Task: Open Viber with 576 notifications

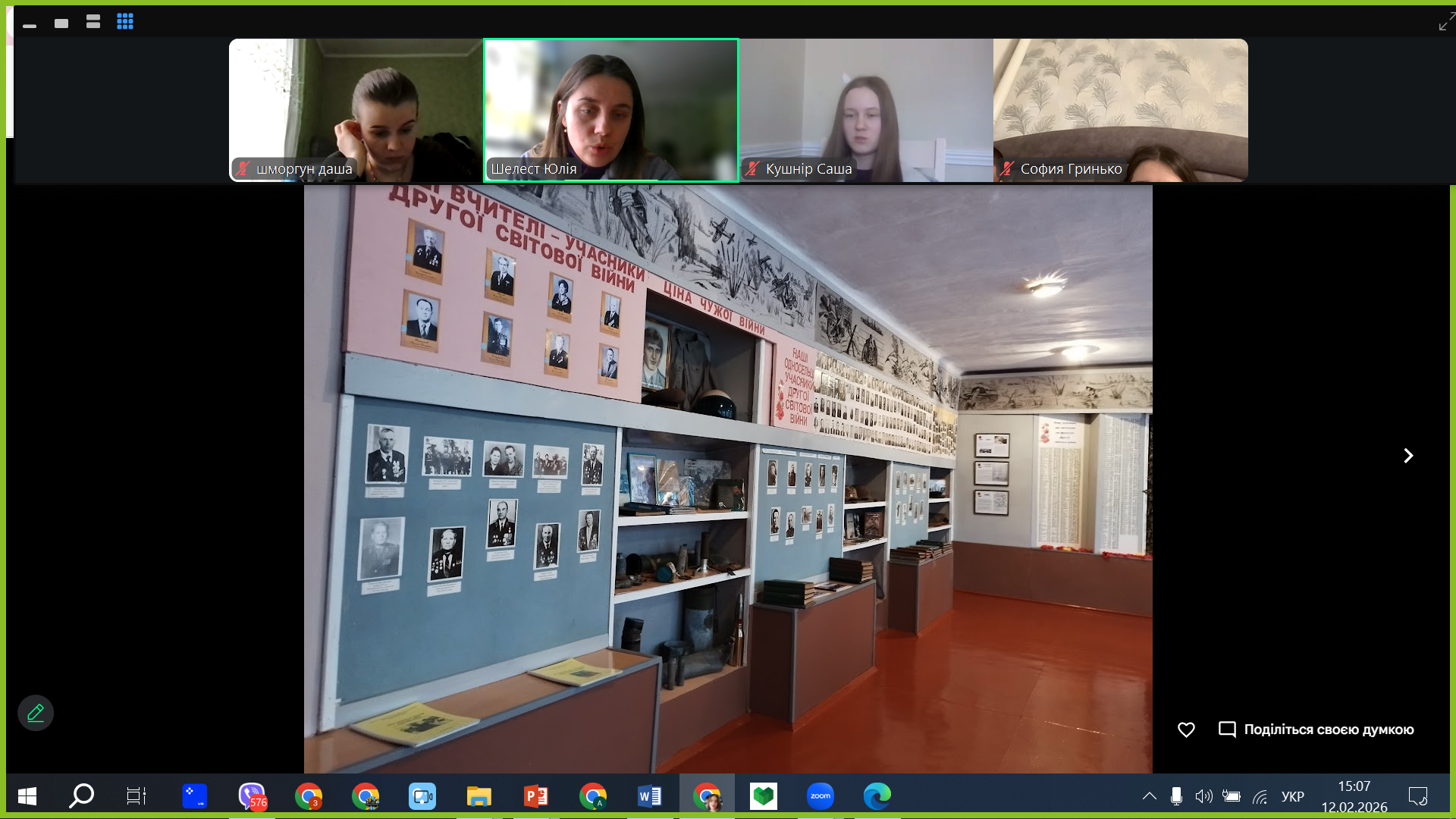Action: point(252,796)
